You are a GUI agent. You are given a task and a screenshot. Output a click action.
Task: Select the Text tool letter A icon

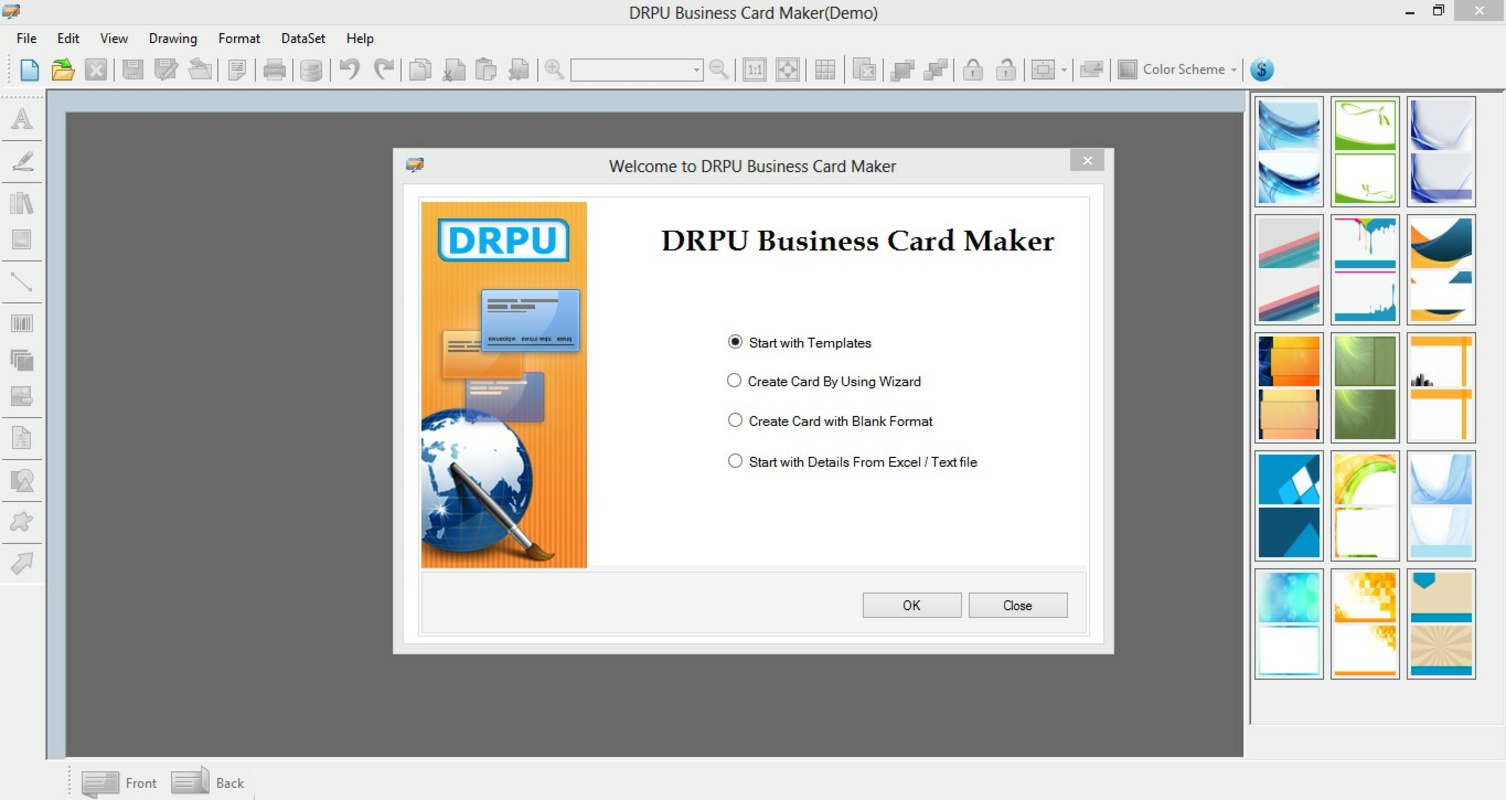pyautogui.click(x=22, y=120)
